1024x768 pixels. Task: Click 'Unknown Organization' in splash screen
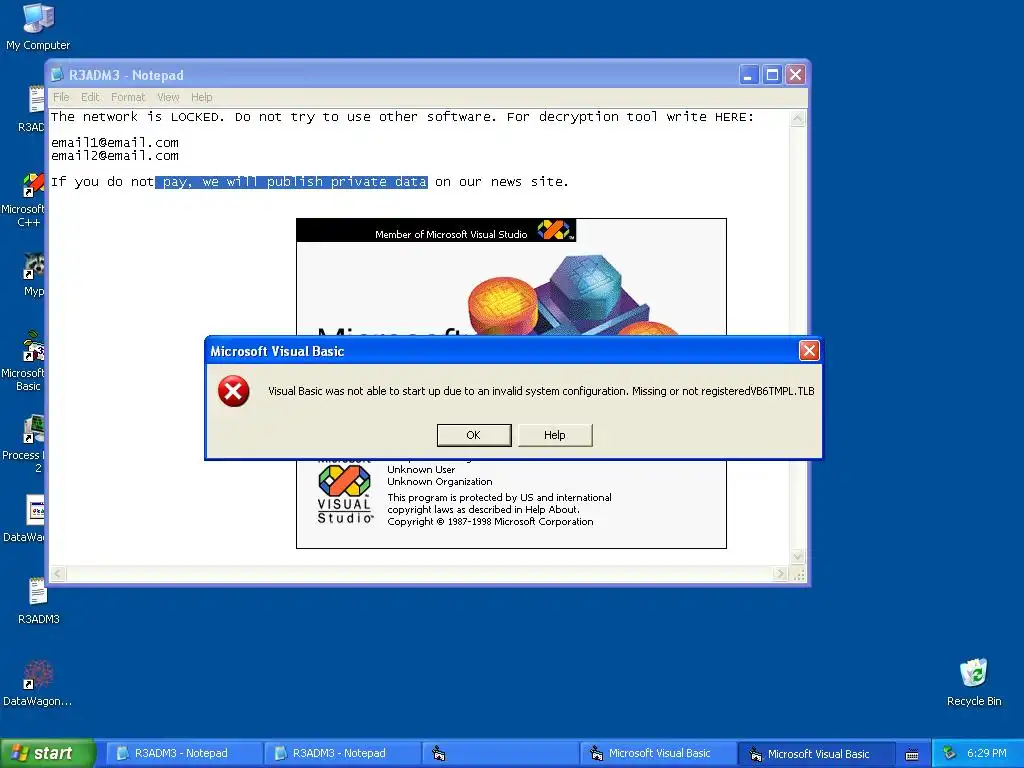coord(440,482)
